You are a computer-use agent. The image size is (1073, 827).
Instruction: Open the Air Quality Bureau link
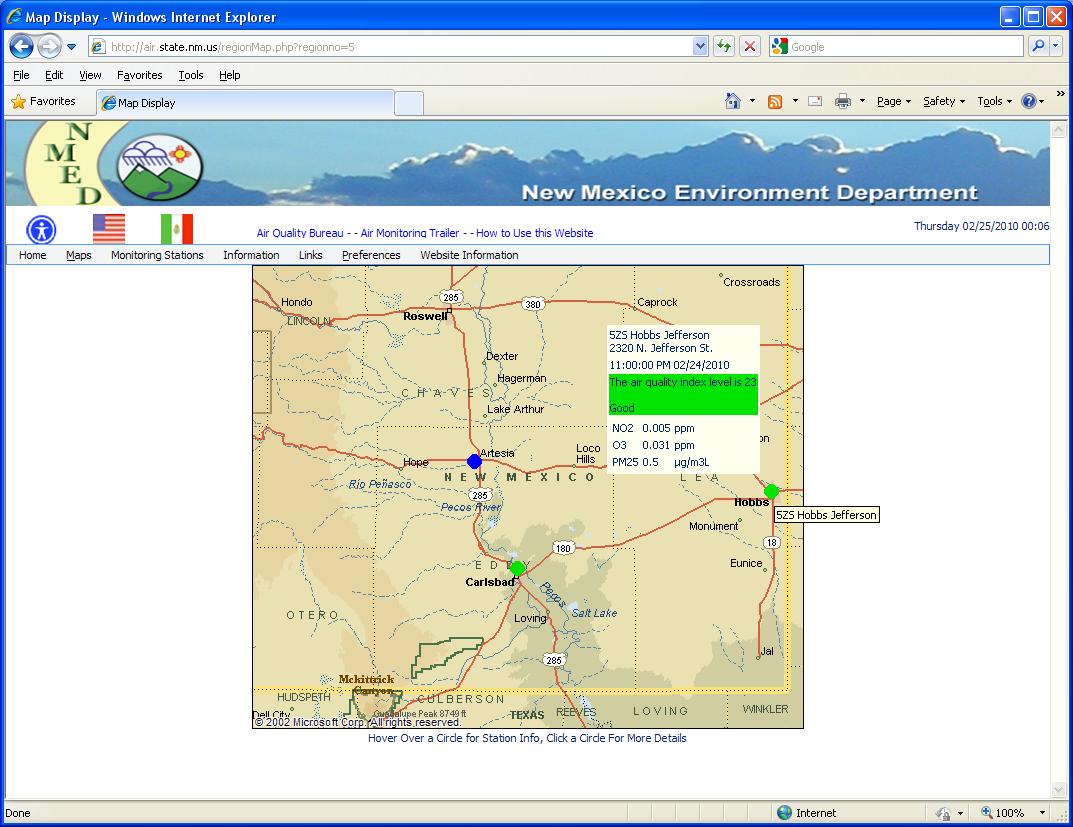point(299,233)
